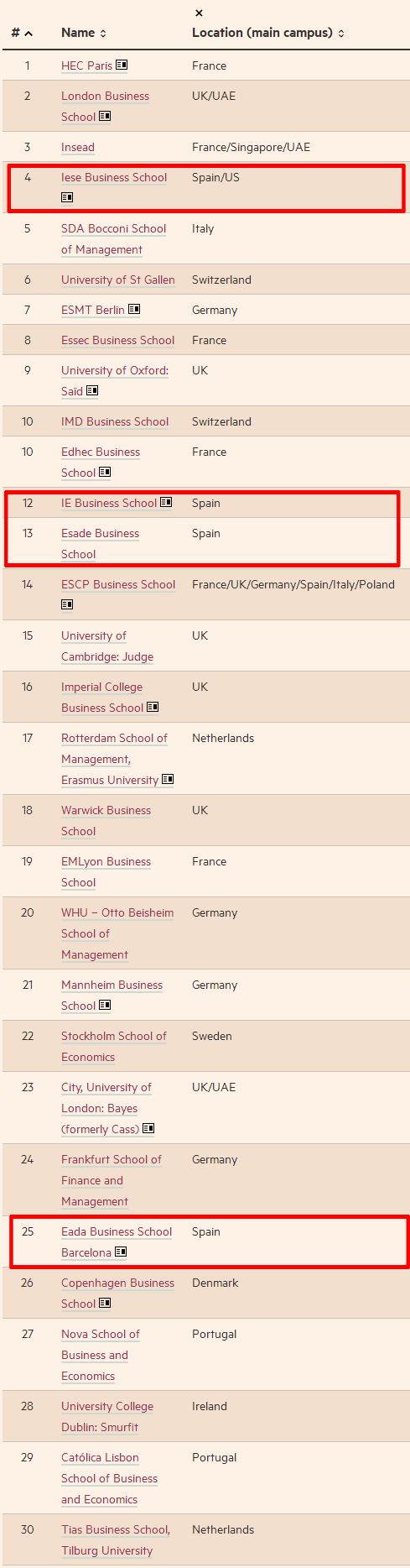
Task: Click the profile icon under ESCP Business School
Action: 67,604
